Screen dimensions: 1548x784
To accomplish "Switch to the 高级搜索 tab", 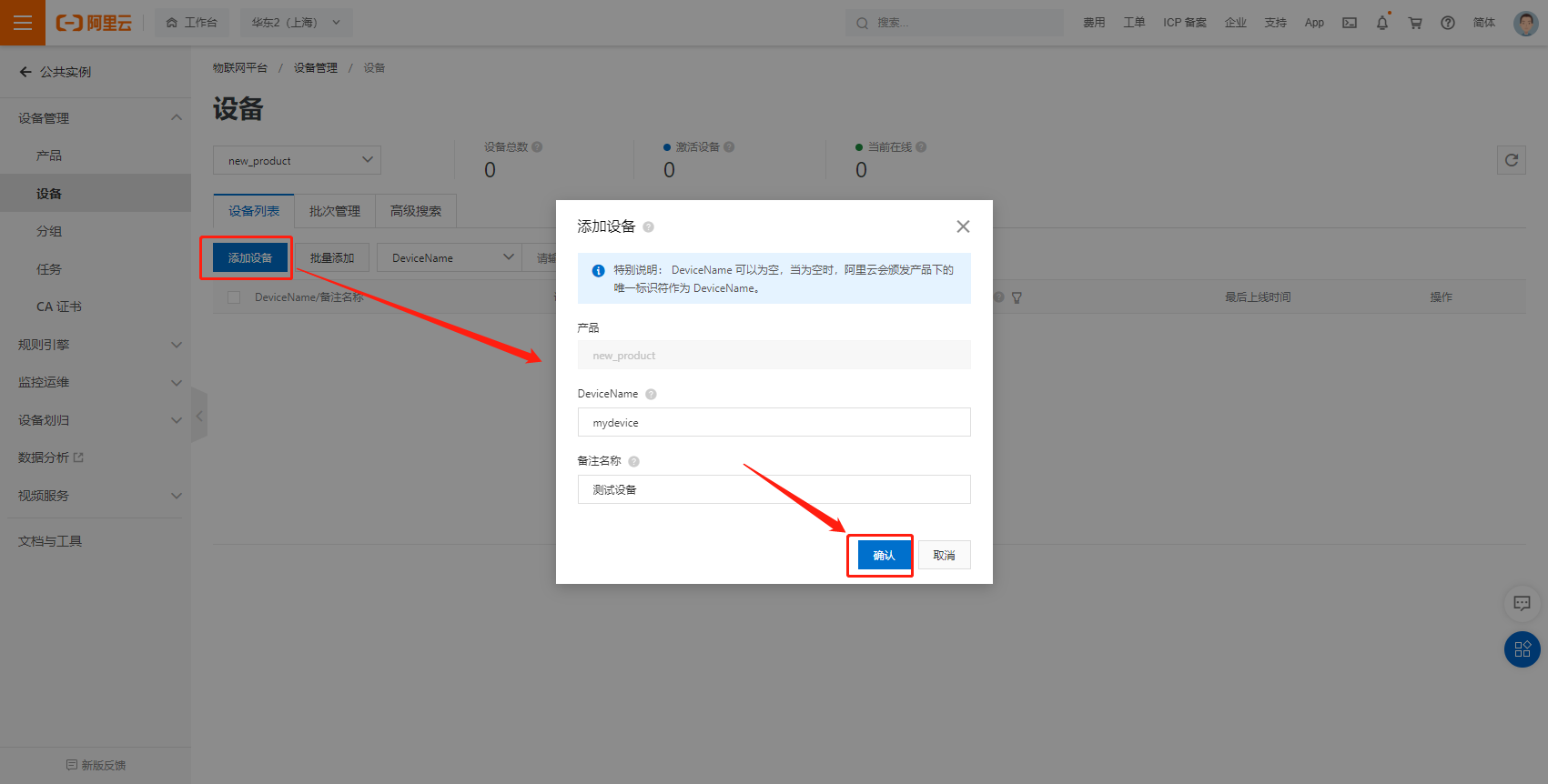I will [x=416, y=211].
